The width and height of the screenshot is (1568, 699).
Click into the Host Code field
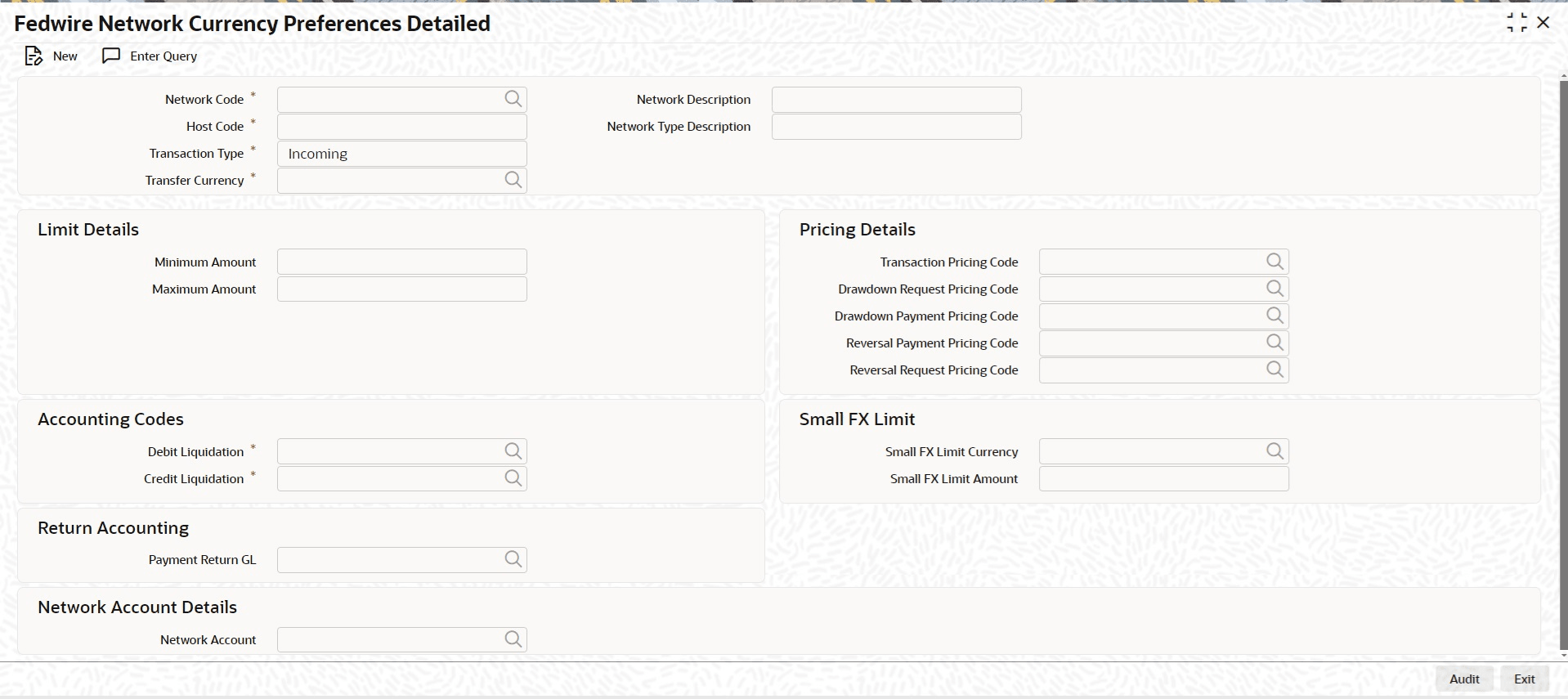401,127
